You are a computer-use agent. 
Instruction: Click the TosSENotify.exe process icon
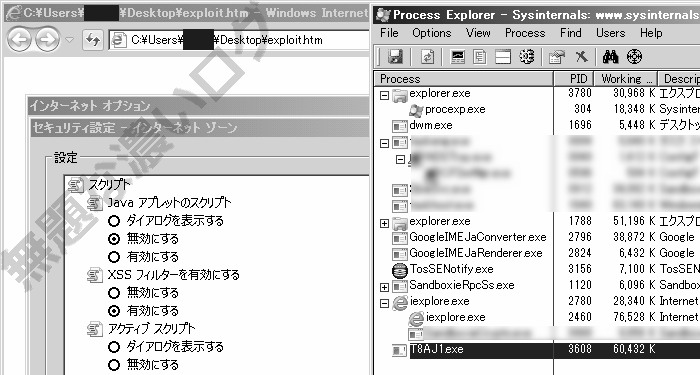400,270
